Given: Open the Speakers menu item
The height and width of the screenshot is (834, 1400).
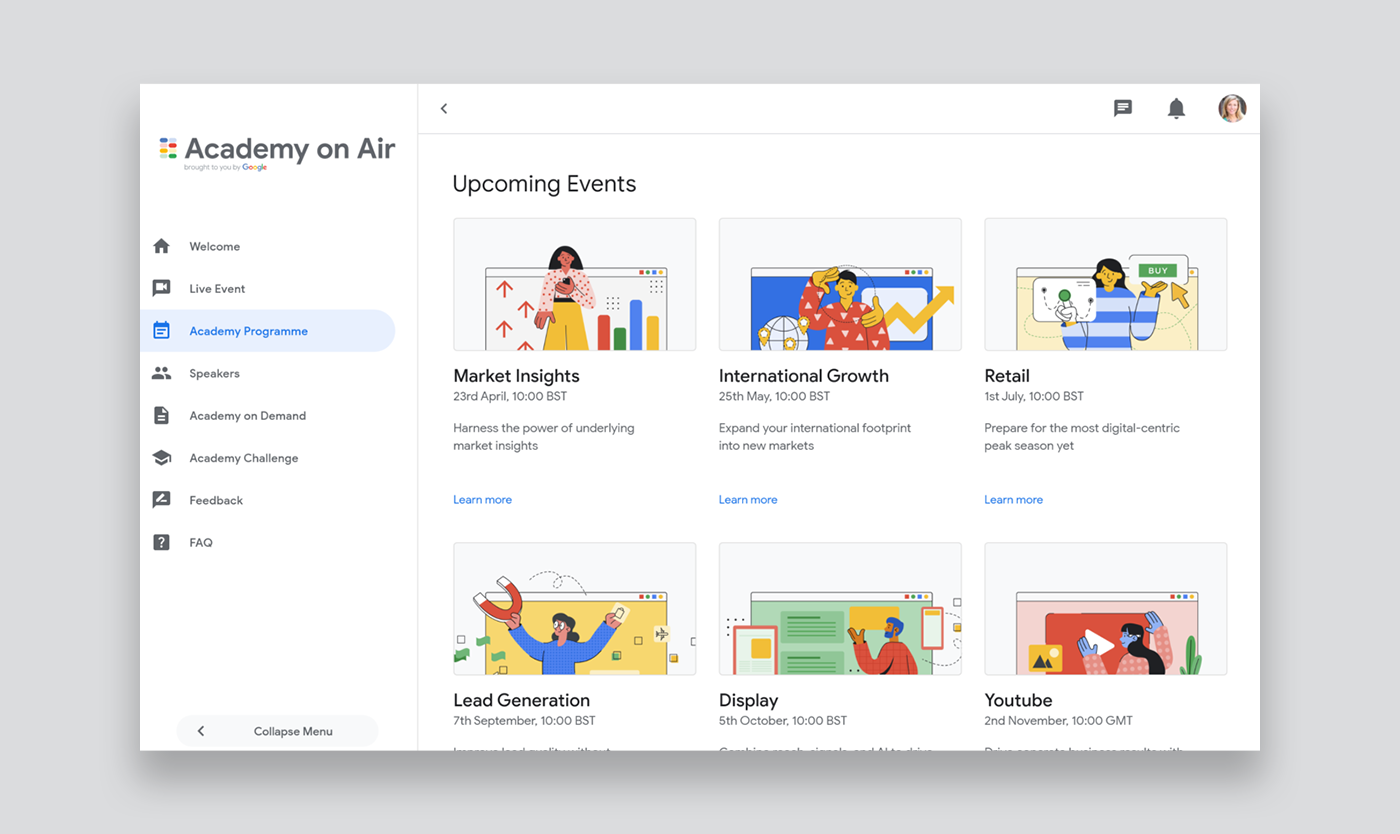Looking at the screenshot, I should coord(268,373).
